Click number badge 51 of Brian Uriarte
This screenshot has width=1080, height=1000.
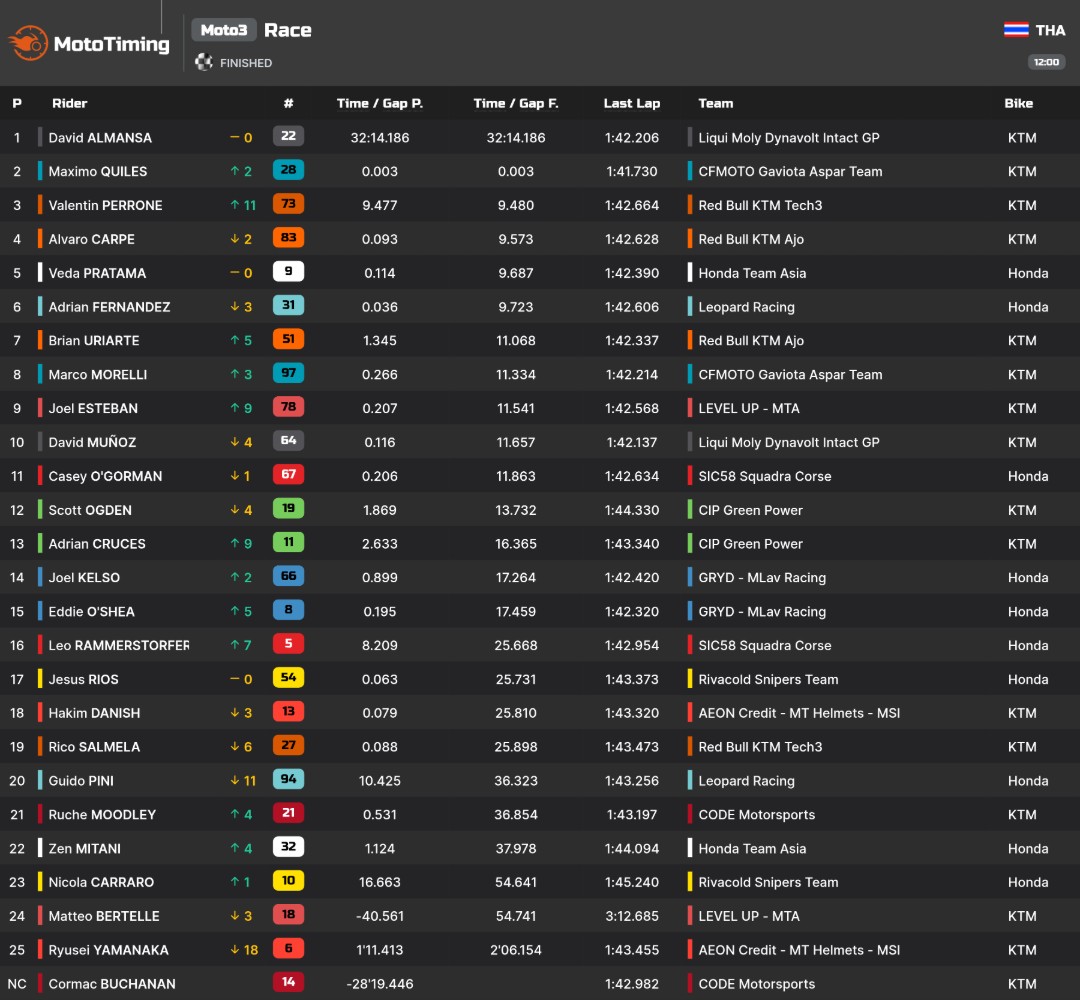(x=289, y=339)
